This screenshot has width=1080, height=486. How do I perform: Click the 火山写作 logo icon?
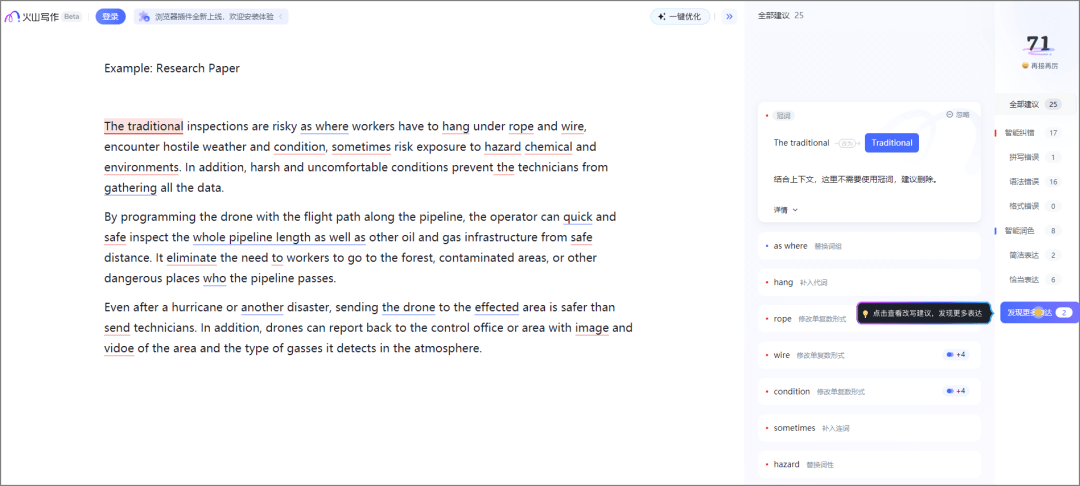coord(13,17)
